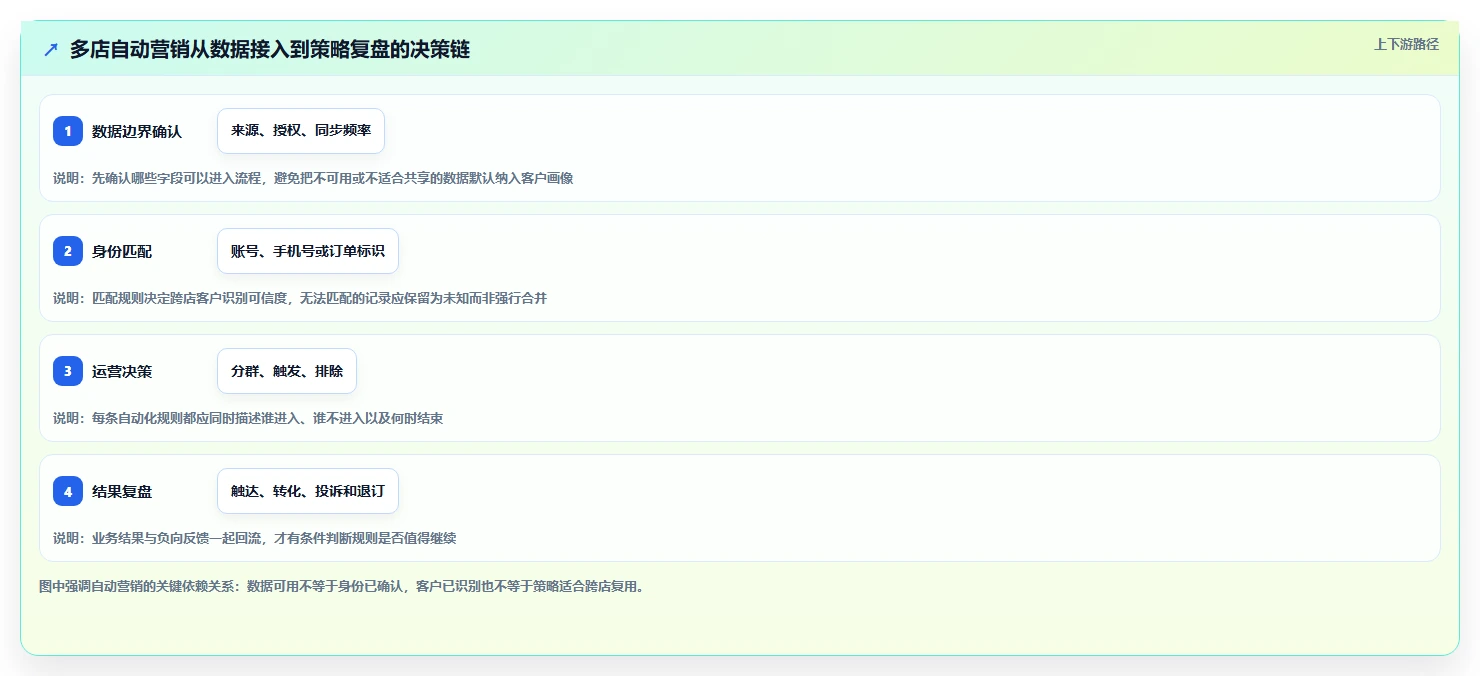Click the description starting 每条自动化规则都应同时描述
The width and height of the screenshot is (1480, 676).
[248, 418]
